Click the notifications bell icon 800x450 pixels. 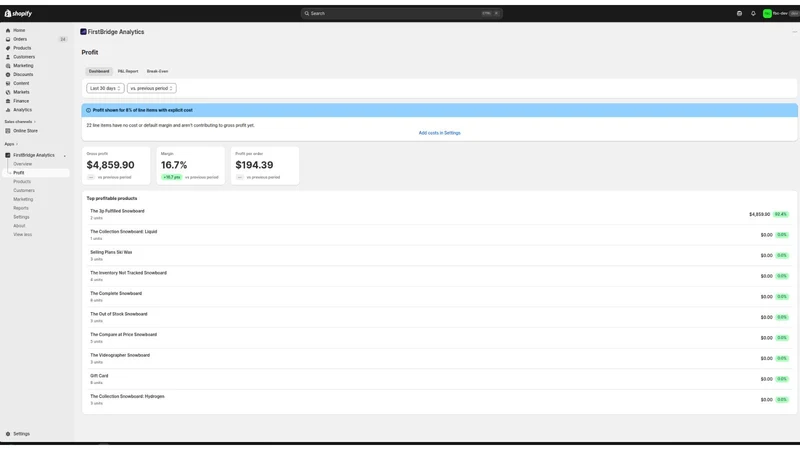753,14
